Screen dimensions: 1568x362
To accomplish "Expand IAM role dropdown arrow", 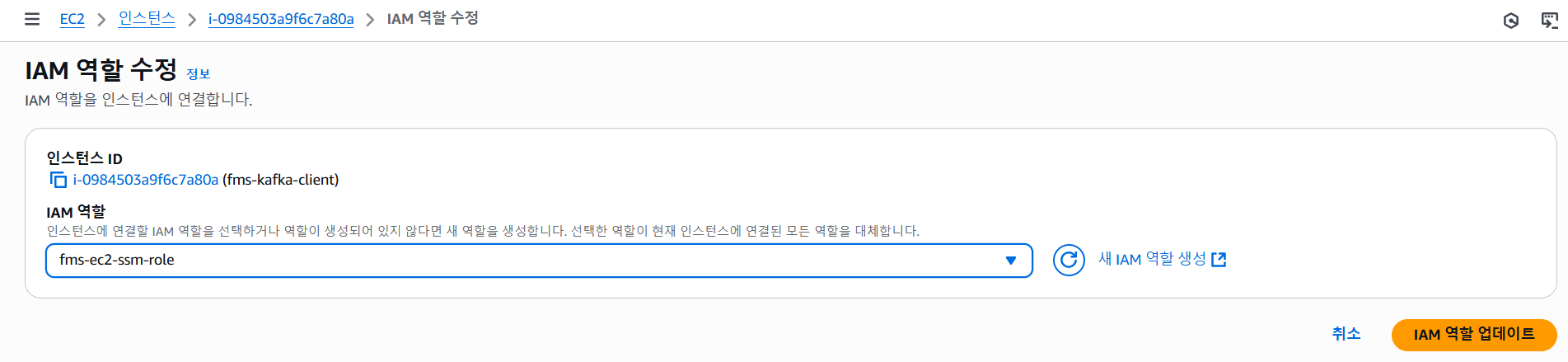I will pyautogui.click(x=1011, y=261).
